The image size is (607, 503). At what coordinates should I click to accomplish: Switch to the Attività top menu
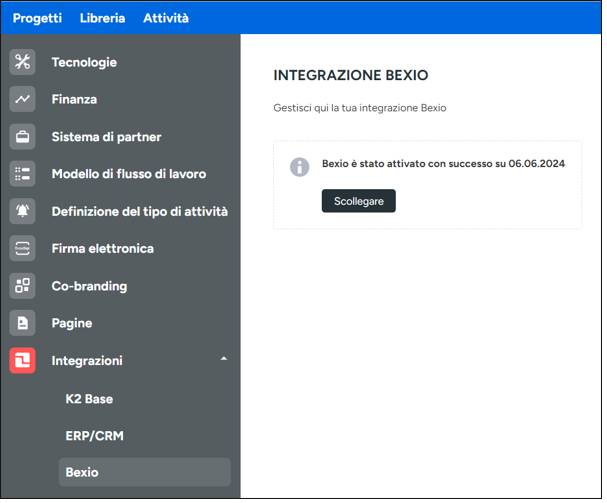point(165,18)
